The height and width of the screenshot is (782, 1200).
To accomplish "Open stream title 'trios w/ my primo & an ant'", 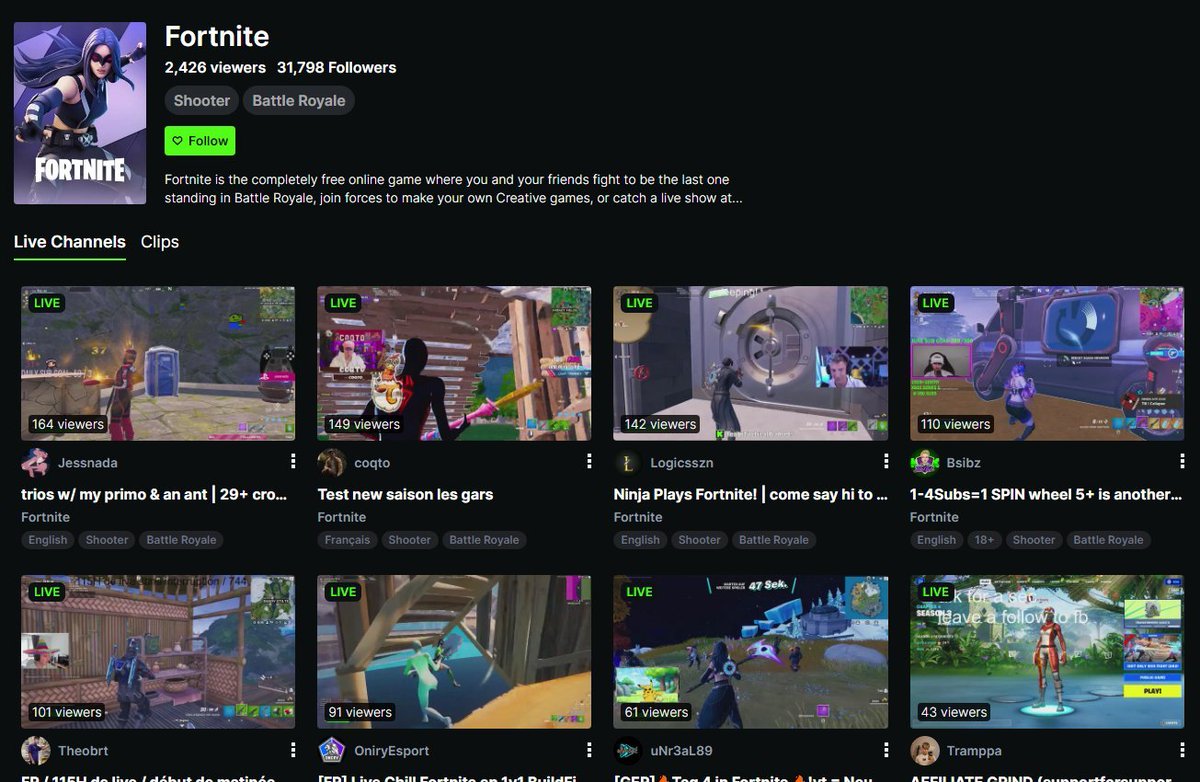I will point(155,494).
